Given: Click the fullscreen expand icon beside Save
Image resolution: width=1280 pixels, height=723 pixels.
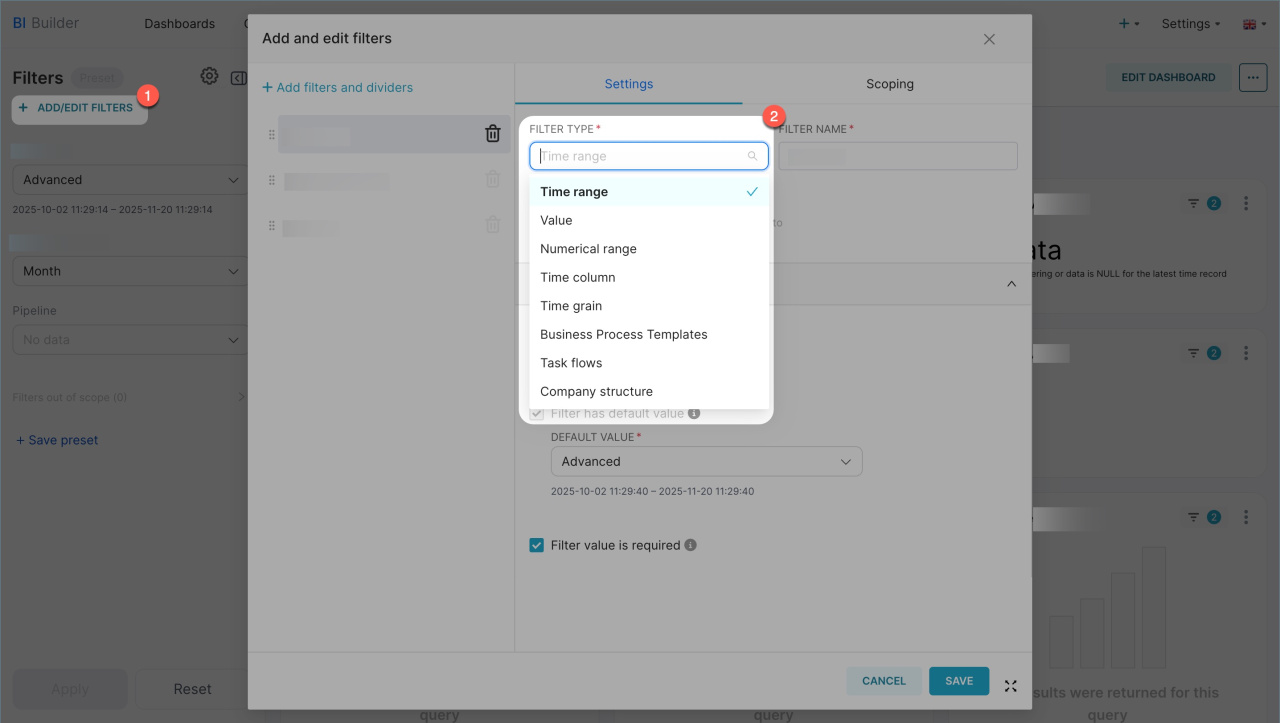Looking at the screenshot, I should tap(1010, 686).
